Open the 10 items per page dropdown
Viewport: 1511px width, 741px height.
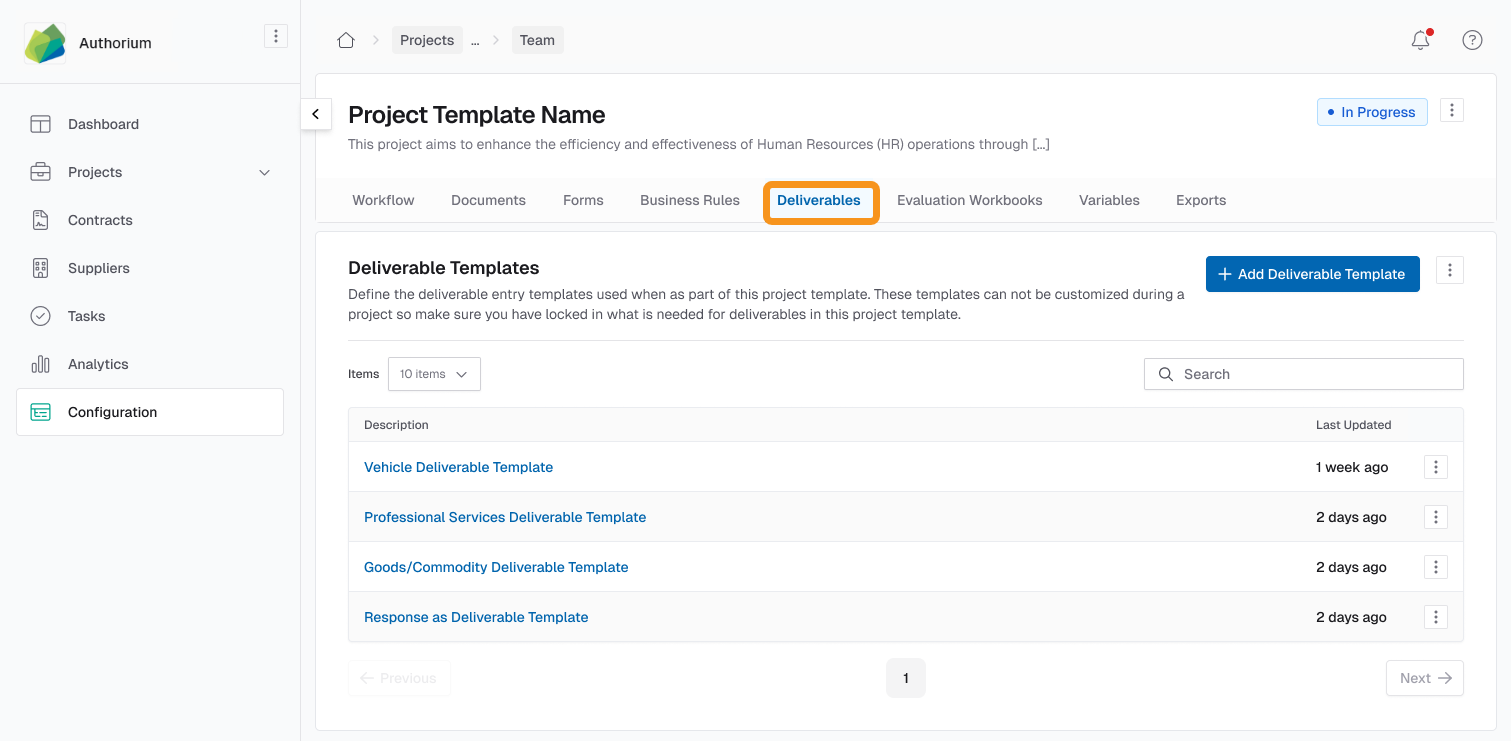click(x=433, y=373)
